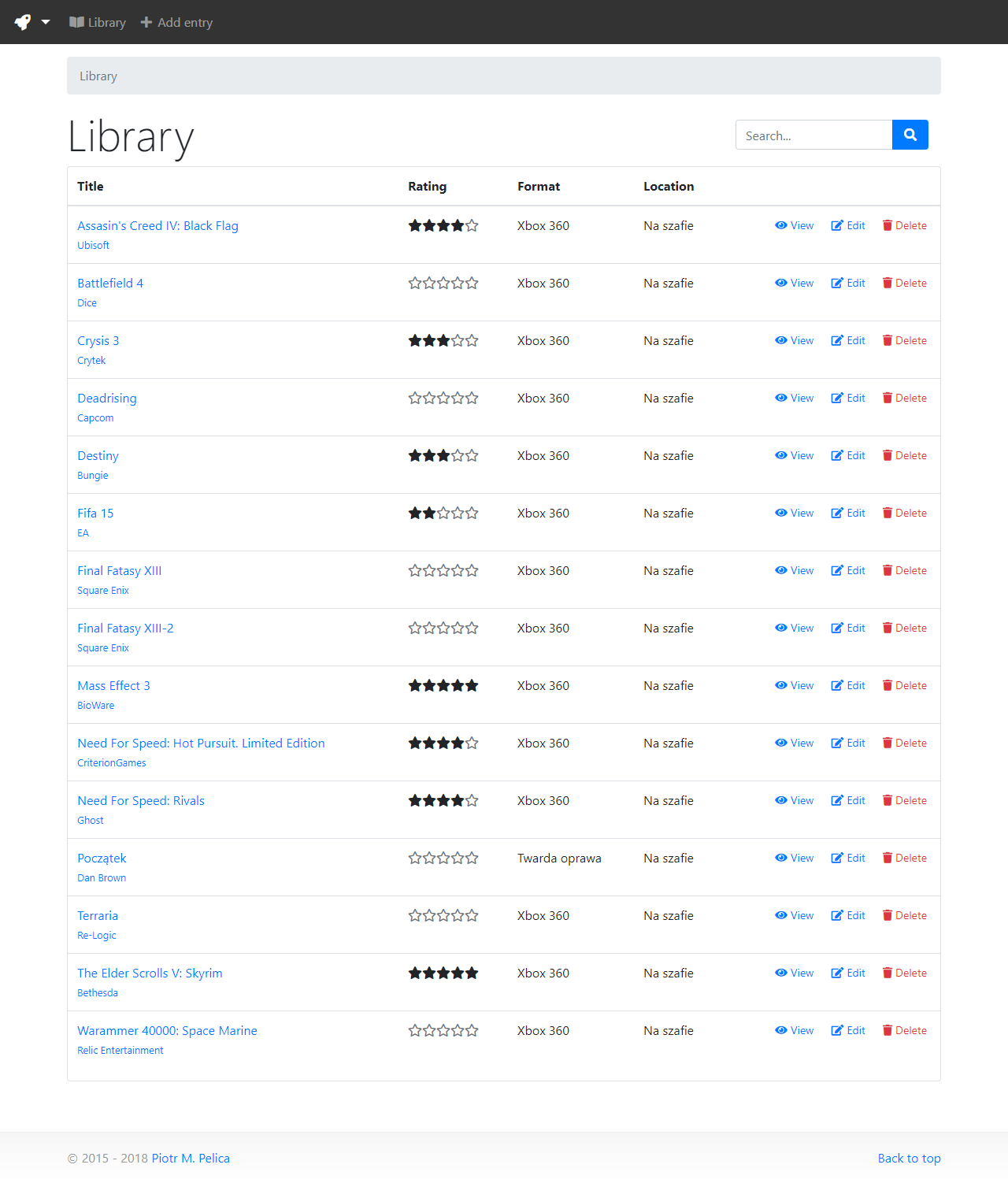The height and width of the screenshot is (1183, 1008).
Task: Click Square Enix publisher under Final Fatasy XIII-2
Action: [103, 647]
